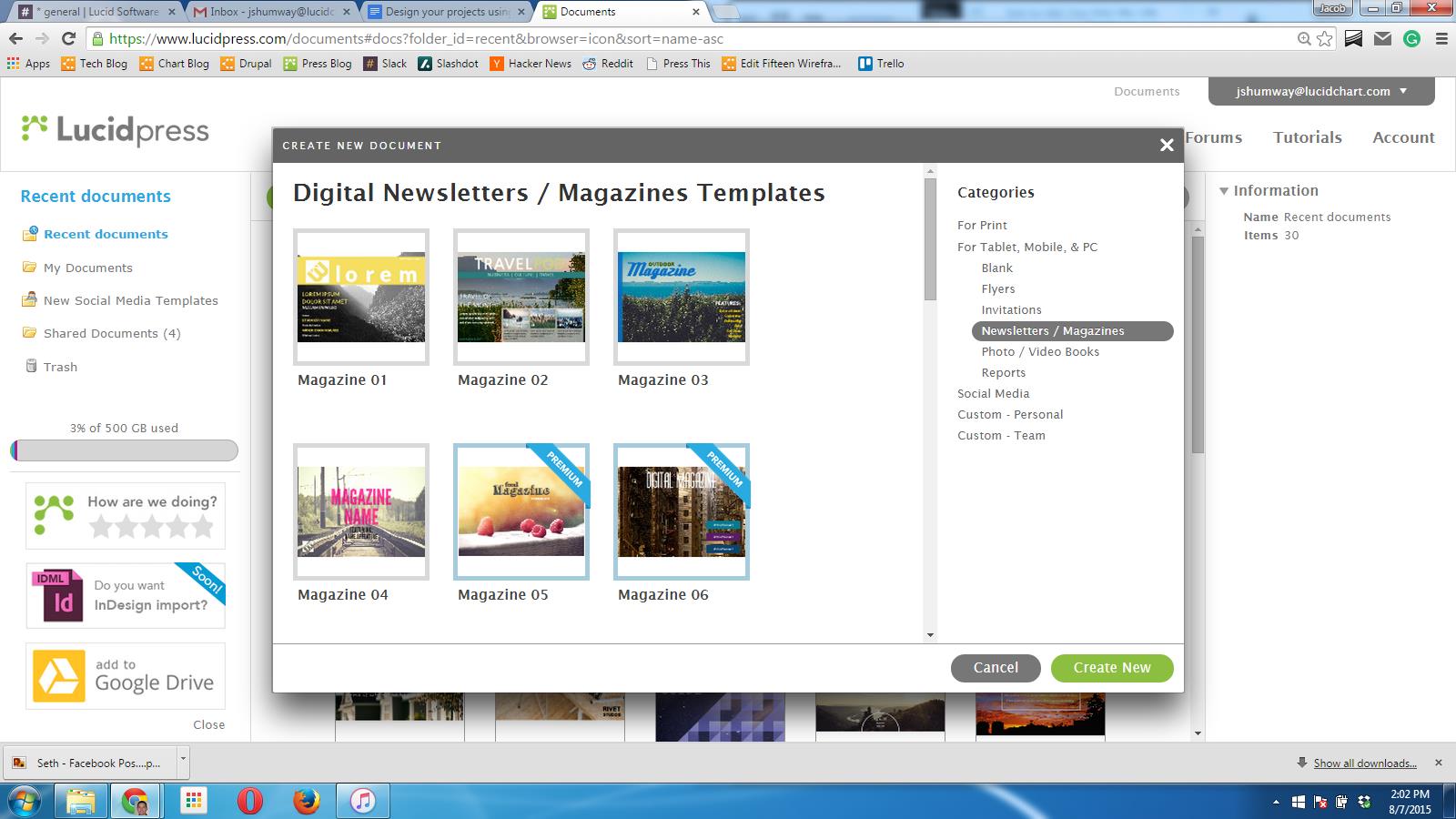Screen dimensions: 1456x819
Task: Click the add to Google Drive icon
Action: point(59,676)
